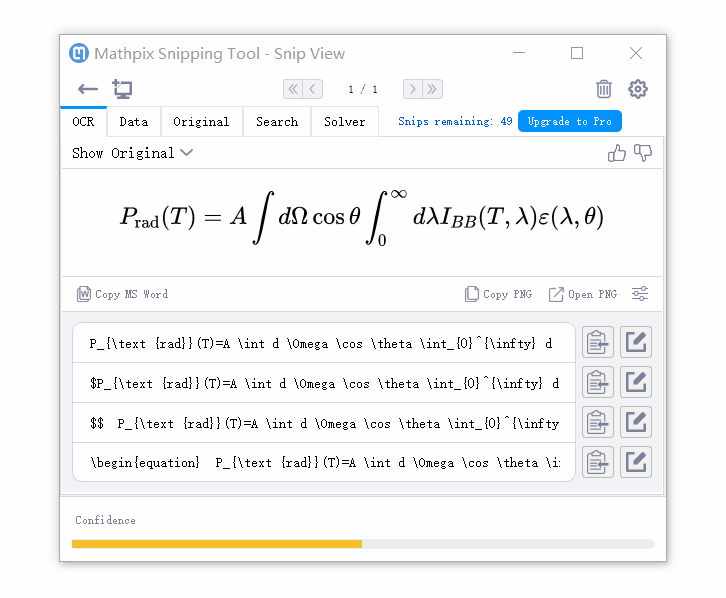This screenshot has width=726, height=598.
Task: Go to the previous snip
Action: click(313, 89)
